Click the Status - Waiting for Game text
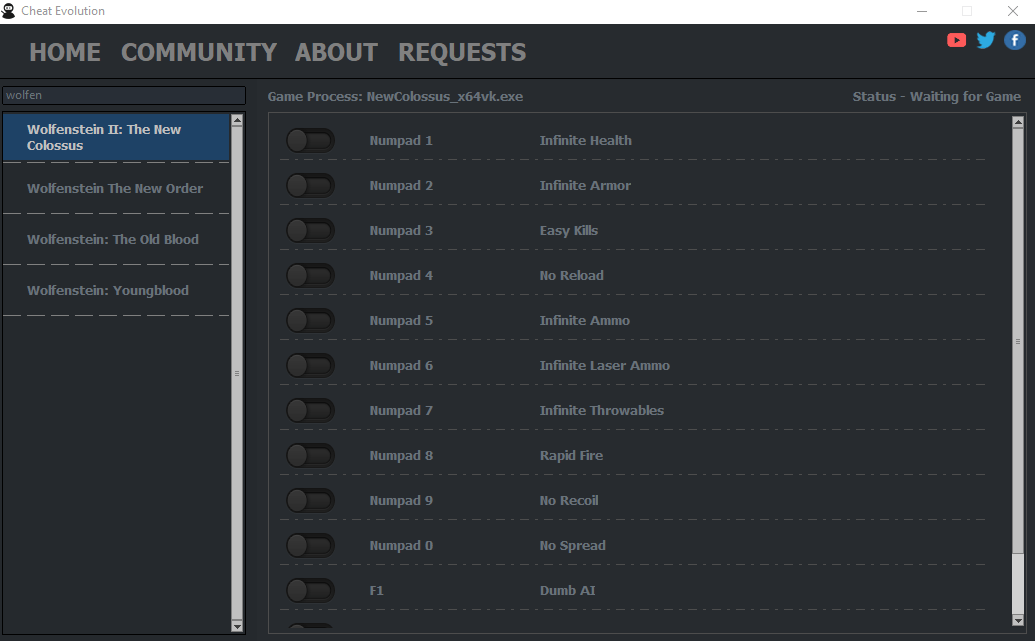This screenshot has width=1035, height=641. 937,96
